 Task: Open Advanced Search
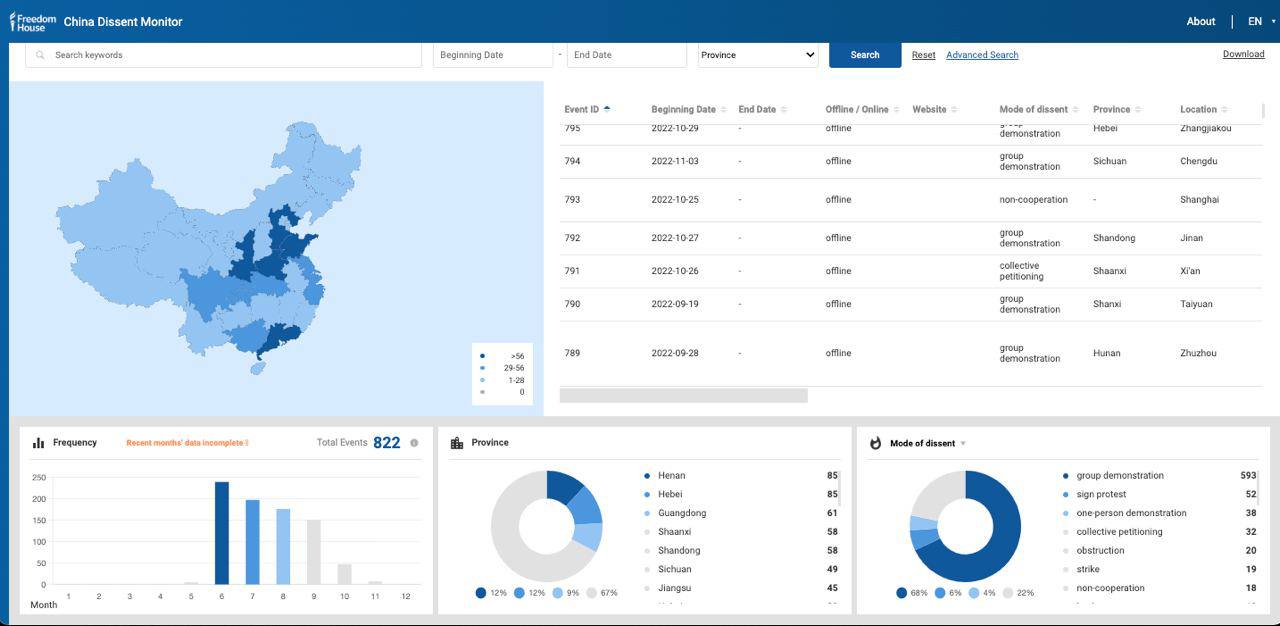tap(982, 55)
